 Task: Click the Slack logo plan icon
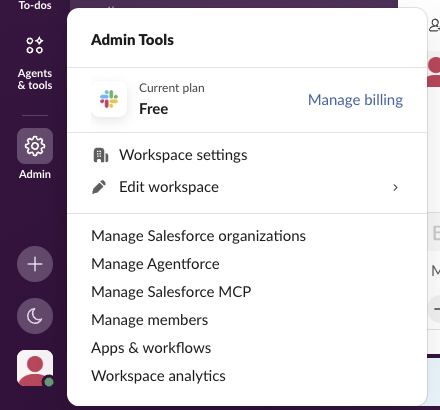click(109, 99)
